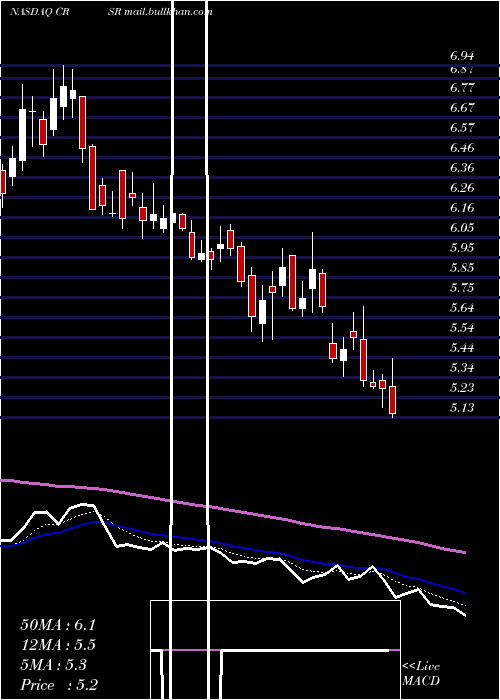Click the 5MA : 5.3 readout
The height and width of the screenshot is (700, 500).
coord(53,665)
